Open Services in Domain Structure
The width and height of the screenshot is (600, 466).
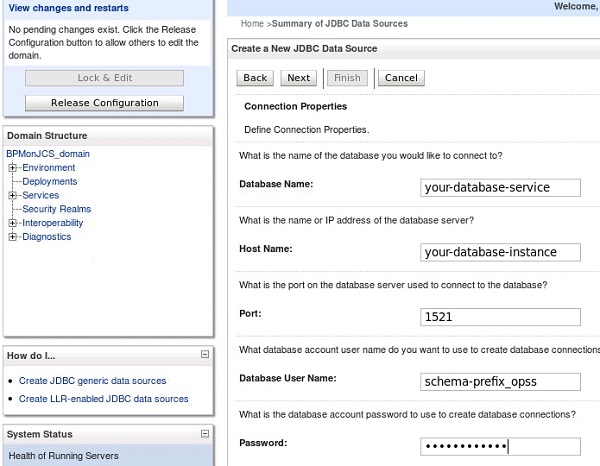coord(41,195)
